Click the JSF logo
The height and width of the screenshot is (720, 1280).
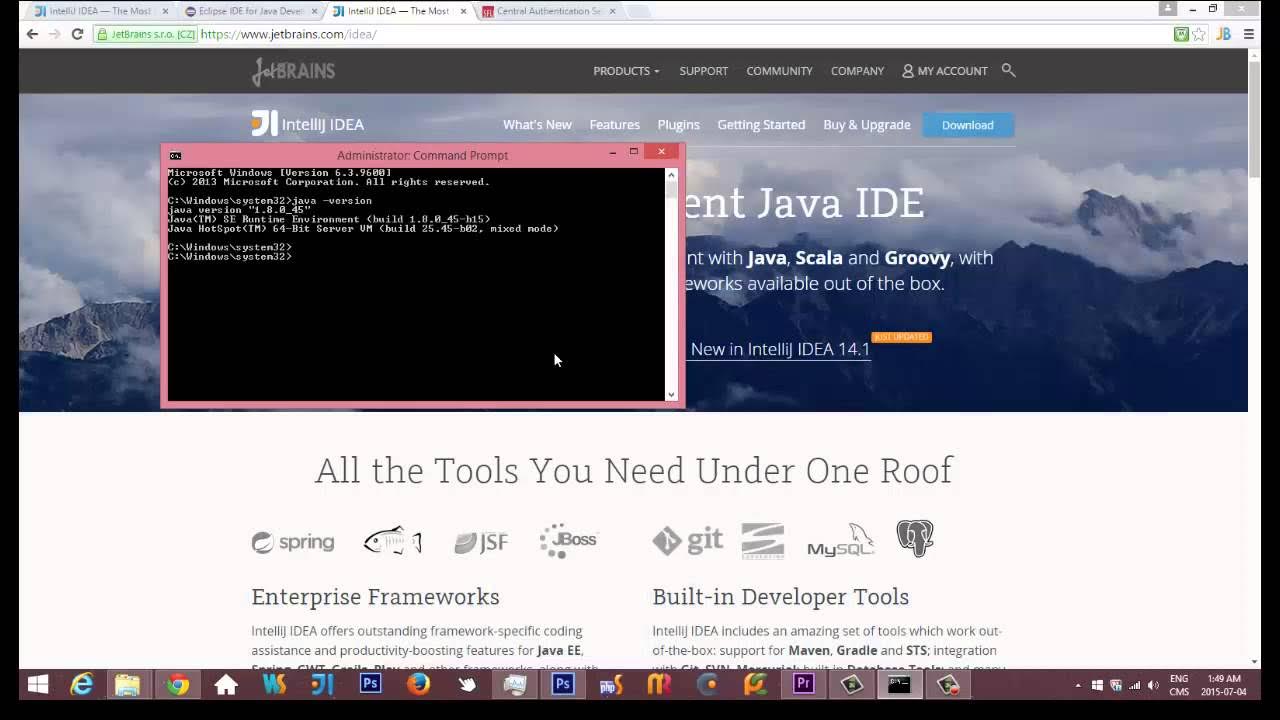pyautogui.click(x=481, y=542)
